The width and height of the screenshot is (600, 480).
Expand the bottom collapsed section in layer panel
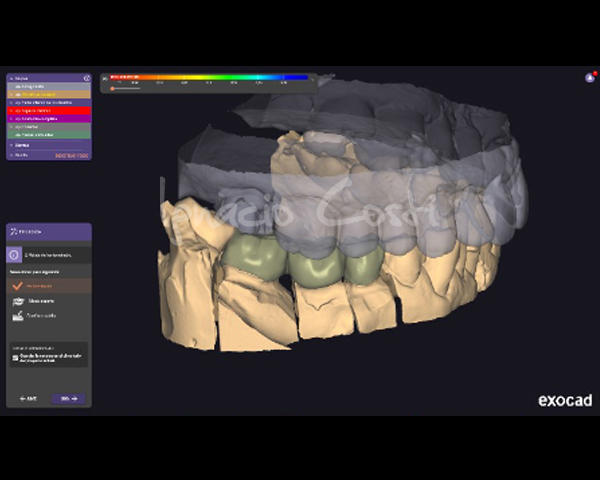12,155
